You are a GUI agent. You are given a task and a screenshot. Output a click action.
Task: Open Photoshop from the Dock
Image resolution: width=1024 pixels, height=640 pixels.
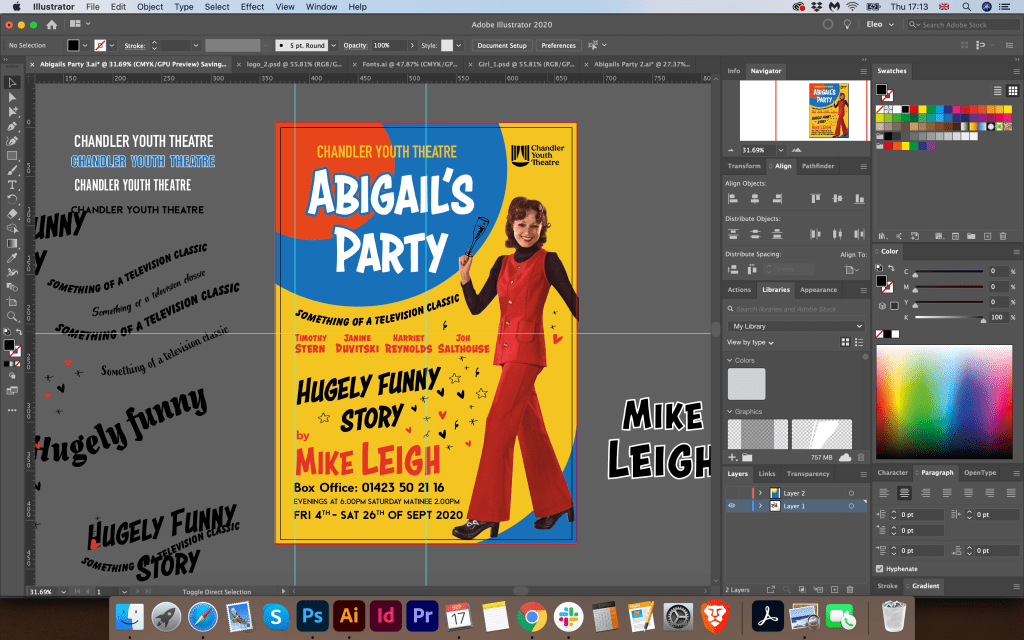point(313,615)
